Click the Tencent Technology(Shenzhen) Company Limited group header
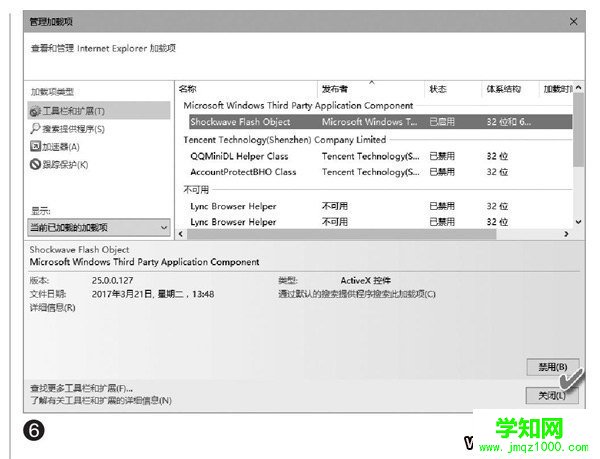 pyautogui.click(x=285, y=140)
